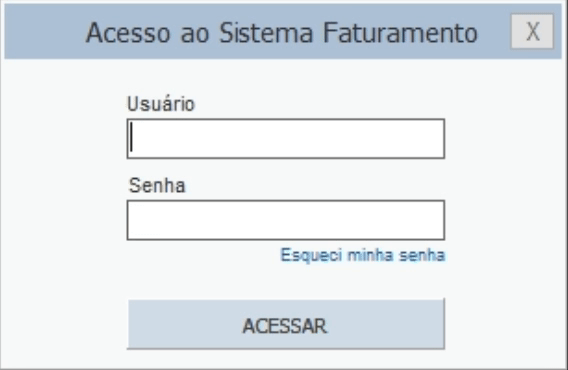Click the Acesso ao Sistema Faturamento title
Viewport: 568px width, 370px height.
click(281, 33)
